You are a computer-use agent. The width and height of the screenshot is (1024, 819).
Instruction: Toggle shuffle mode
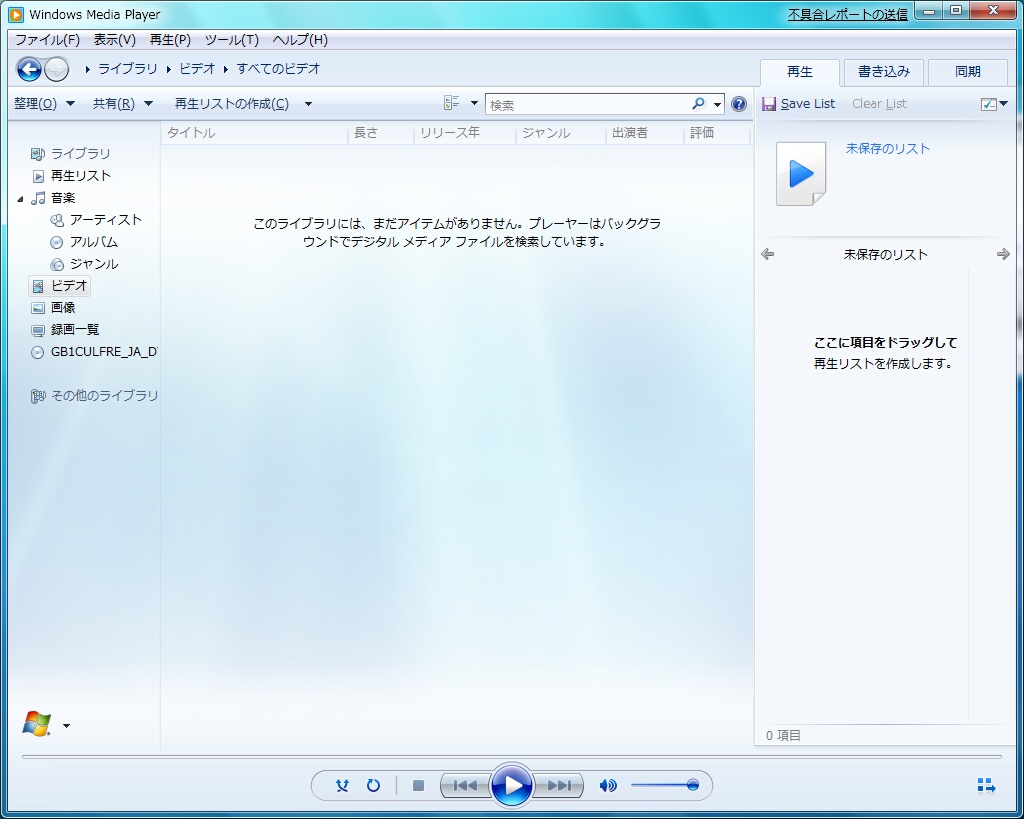coord(342,785)
